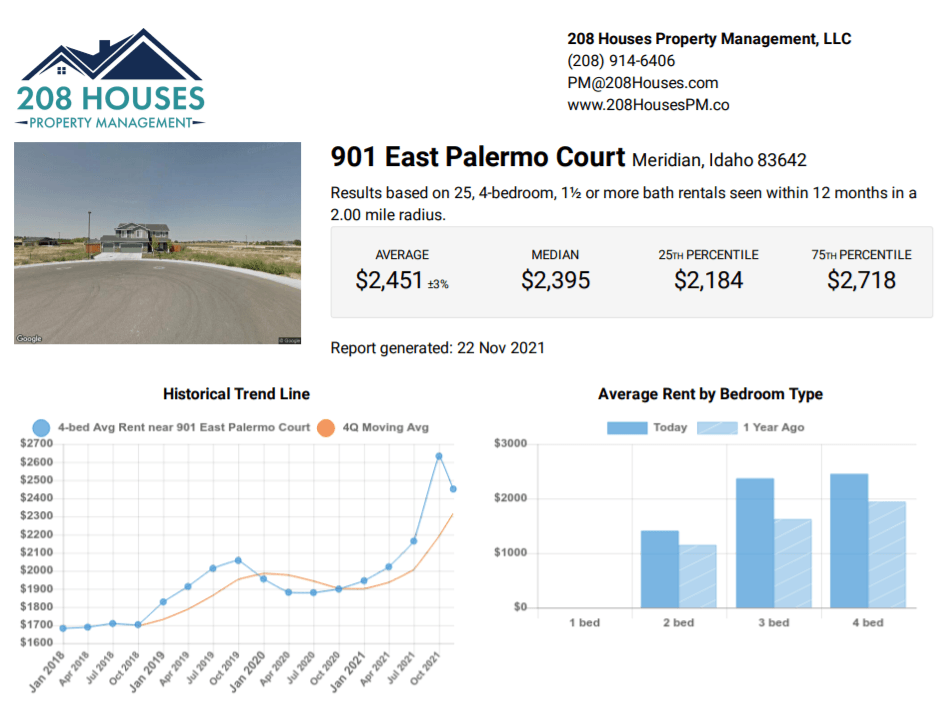Image resolution: width=943 pixels, height=701 pixels.
Task: Click the 901 East Palermo Court heading
Action: tap(475, 157)
